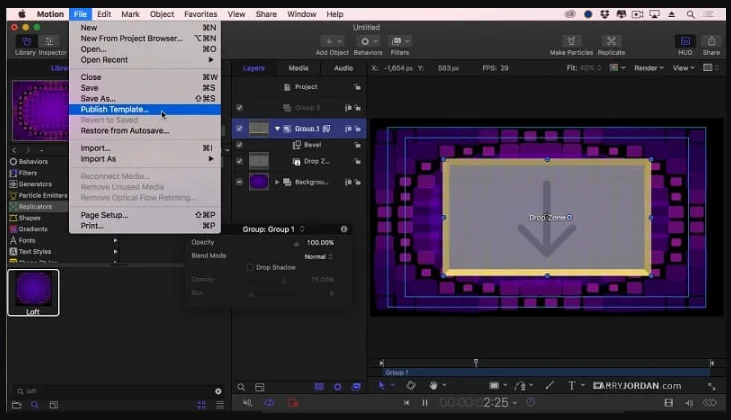Clear the library search field
This screenshot has height=420, width=731.
[x=218, y=391]
